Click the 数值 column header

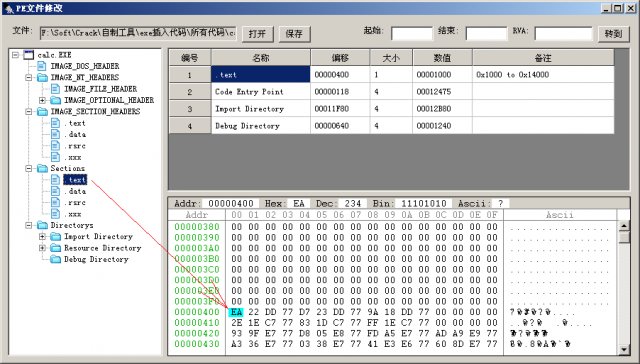(442, 58)
